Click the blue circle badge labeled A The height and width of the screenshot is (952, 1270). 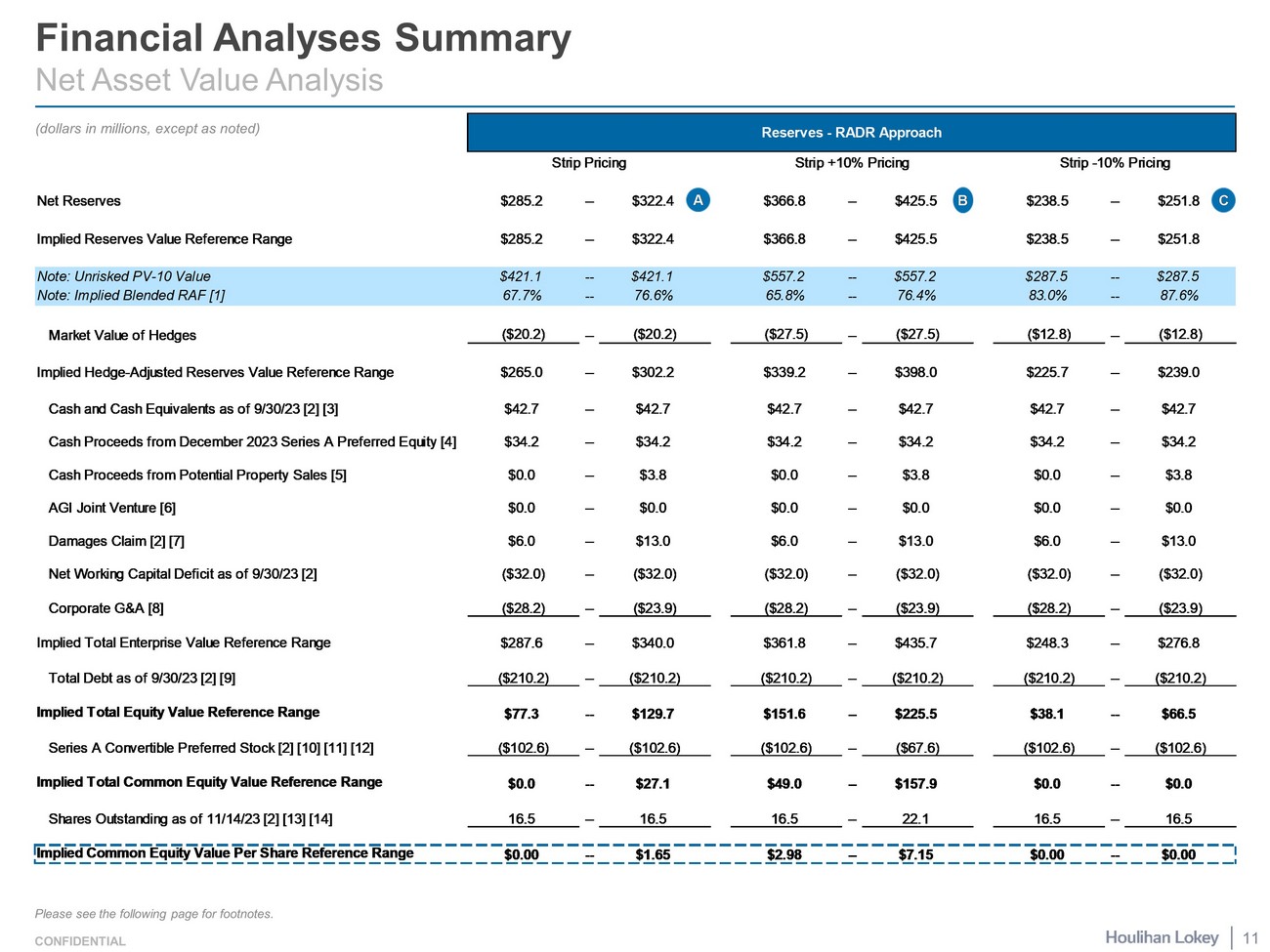click(x=698, y=200)
